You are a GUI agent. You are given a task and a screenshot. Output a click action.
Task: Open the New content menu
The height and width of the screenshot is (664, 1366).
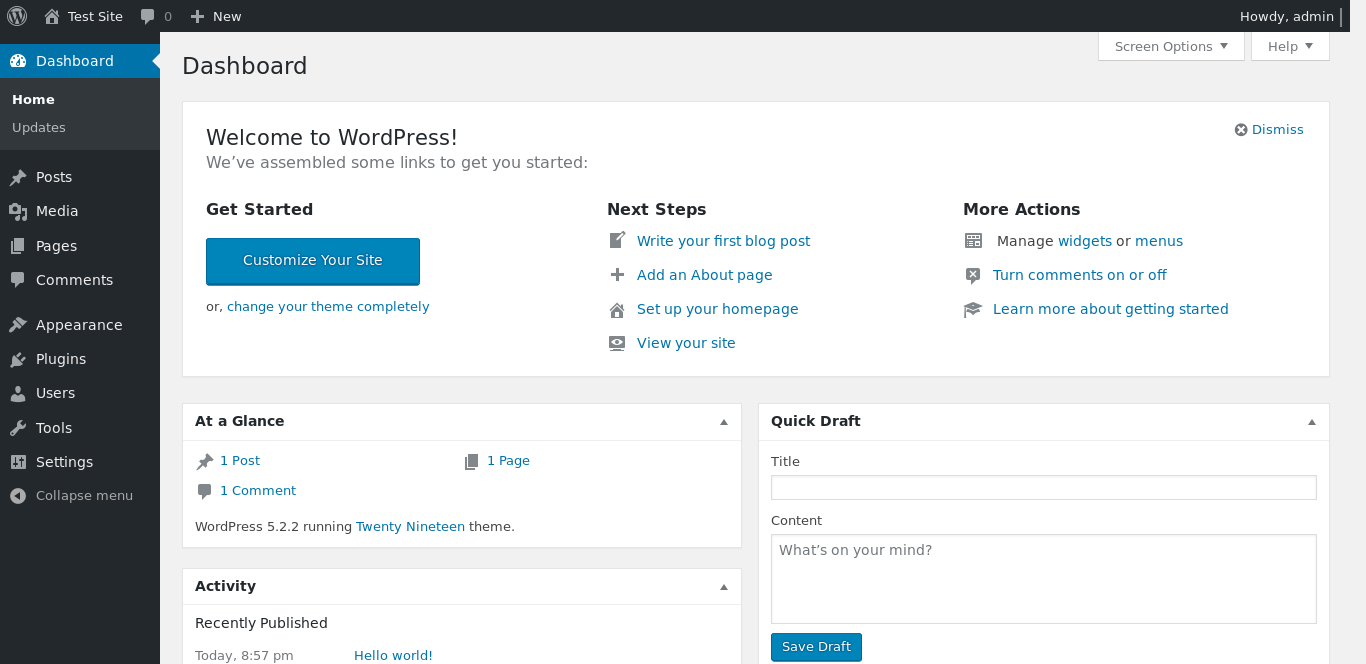pos(216,16)
